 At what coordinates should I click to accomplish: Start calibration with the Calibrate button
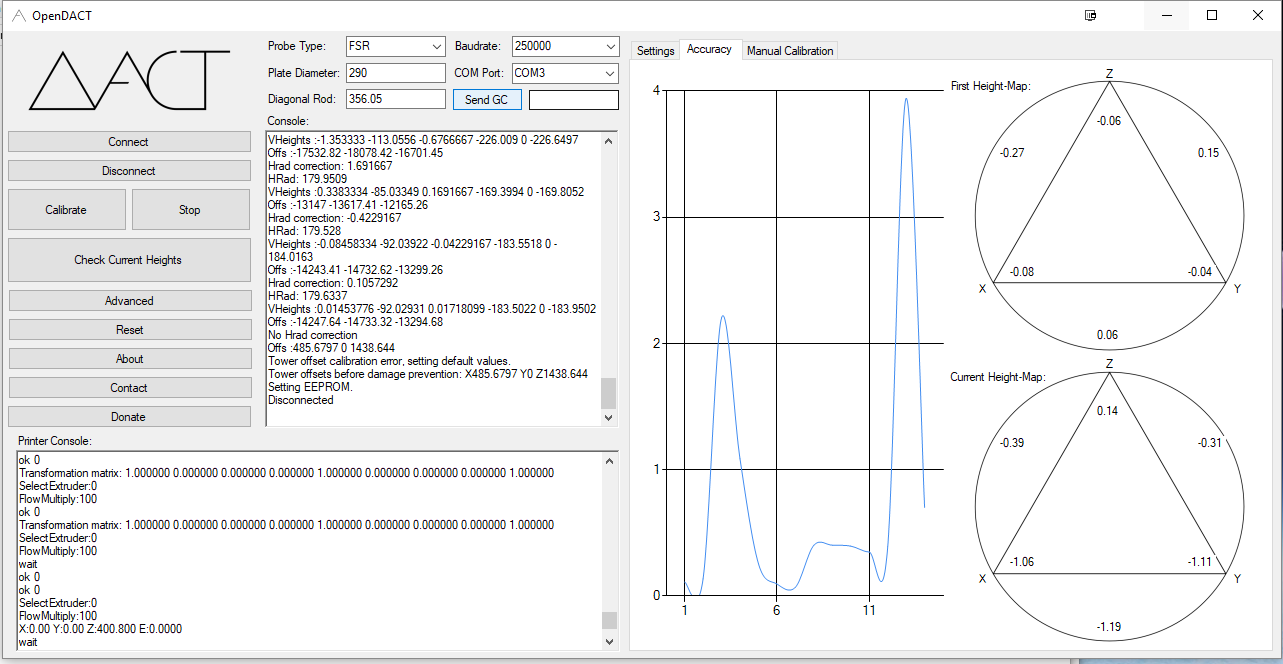(66, 210)
